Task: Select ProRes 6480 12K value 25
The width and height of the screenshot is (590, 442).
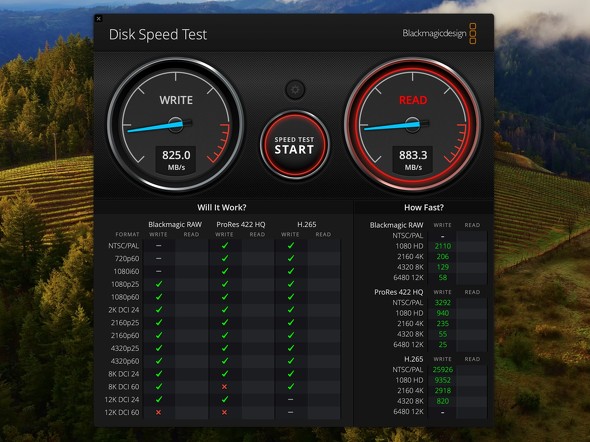Action: [442, 345]
